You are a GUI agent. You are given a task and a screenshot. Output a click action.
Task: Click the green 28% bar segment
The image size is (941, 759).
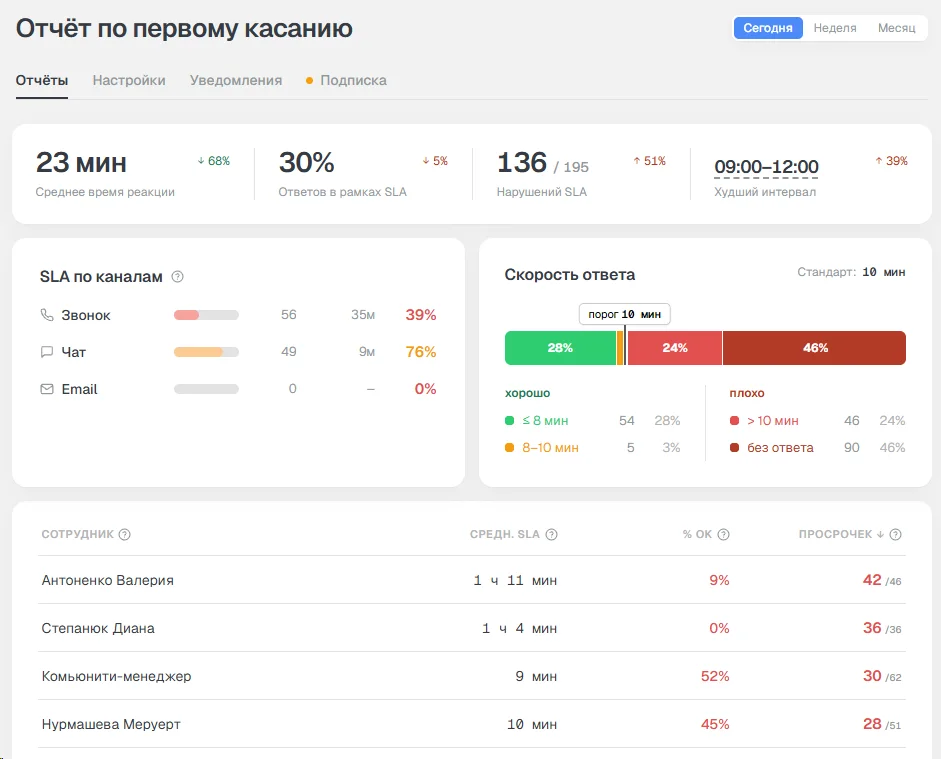pyautogui.click(x=560, y=348)
